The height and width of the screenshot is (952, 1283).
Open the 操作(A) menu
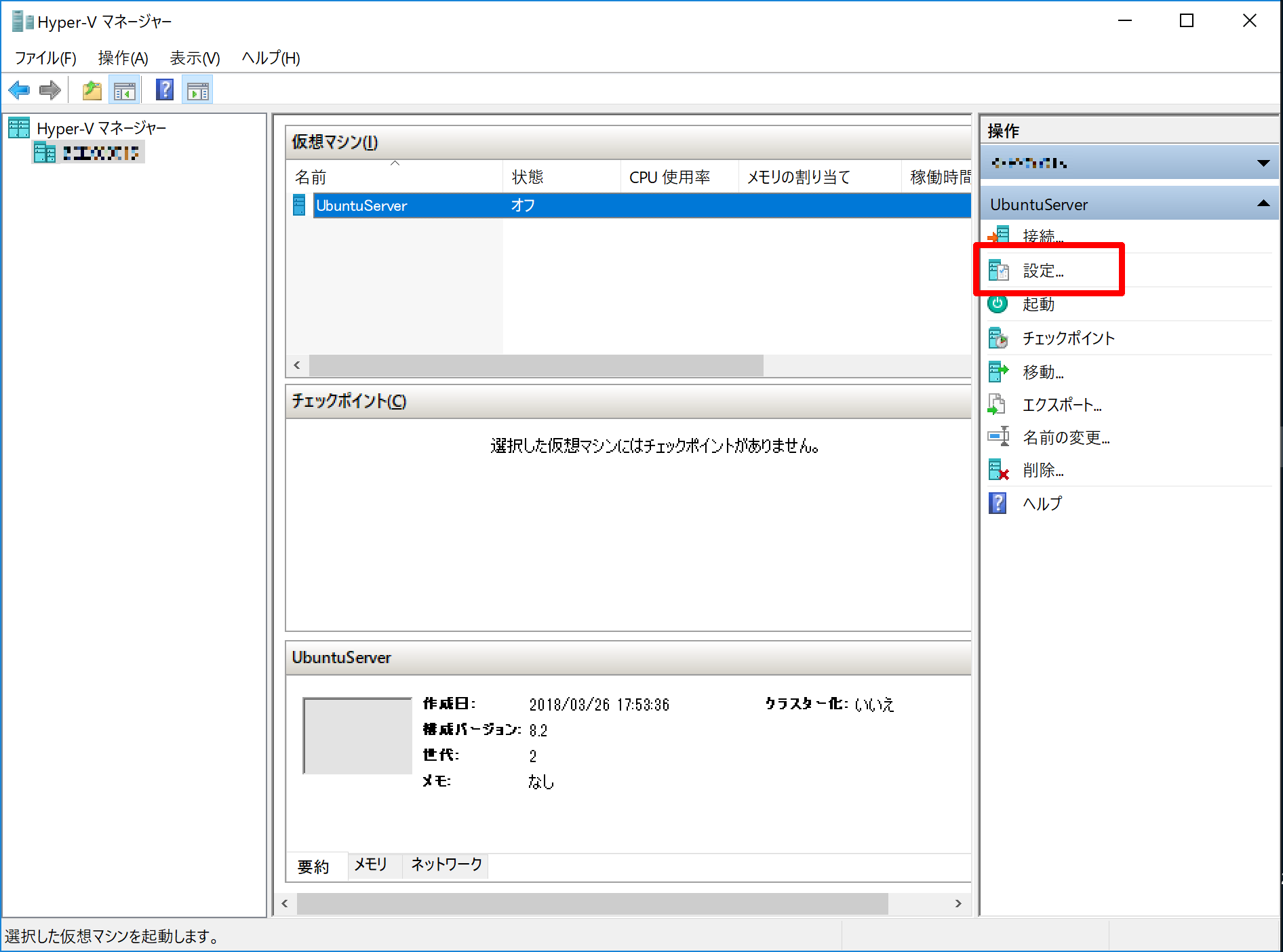[123, 58]
